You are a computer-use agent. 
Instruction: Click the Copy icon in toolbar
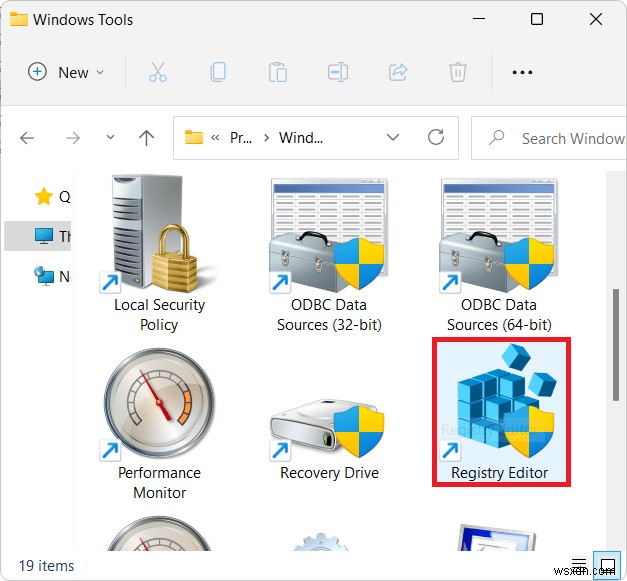[218, 72]
